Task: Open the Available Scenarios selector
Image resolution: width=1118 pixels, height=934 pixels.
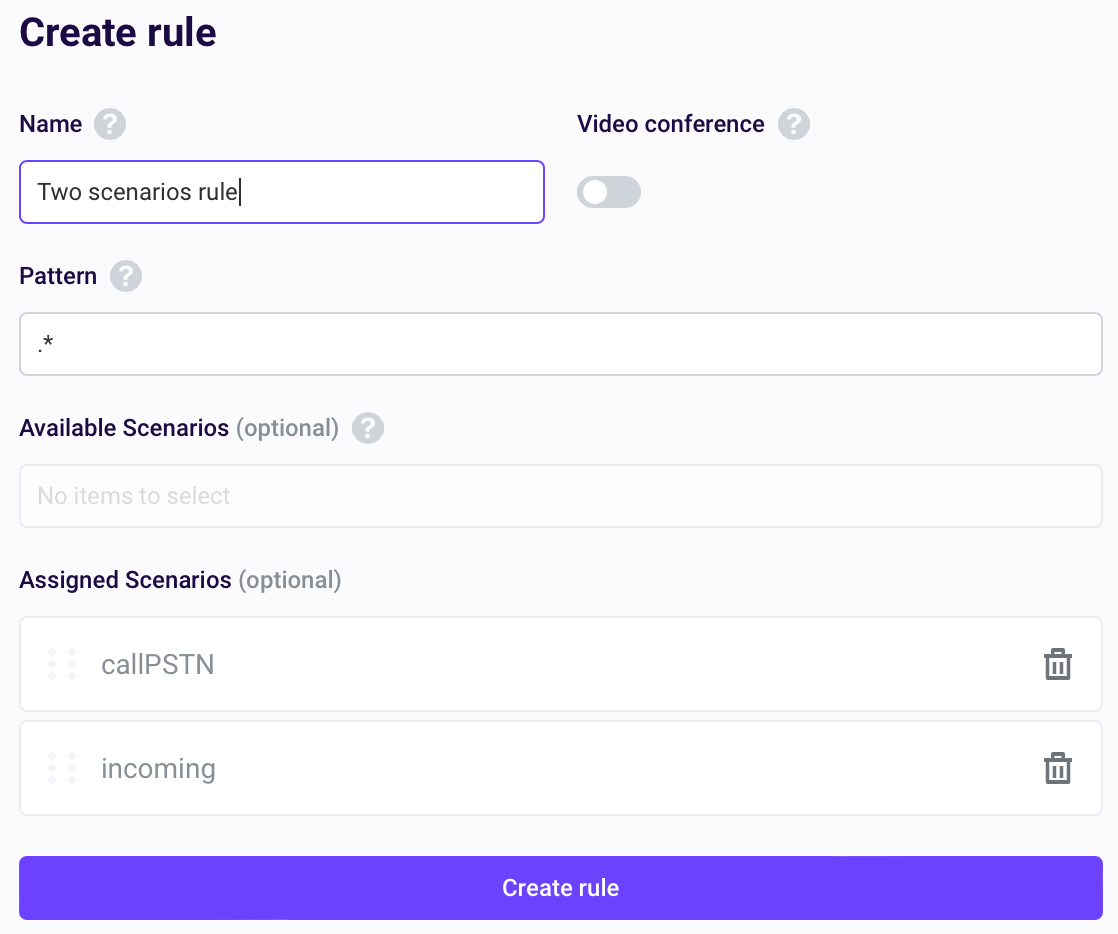Action: point(560,496)
